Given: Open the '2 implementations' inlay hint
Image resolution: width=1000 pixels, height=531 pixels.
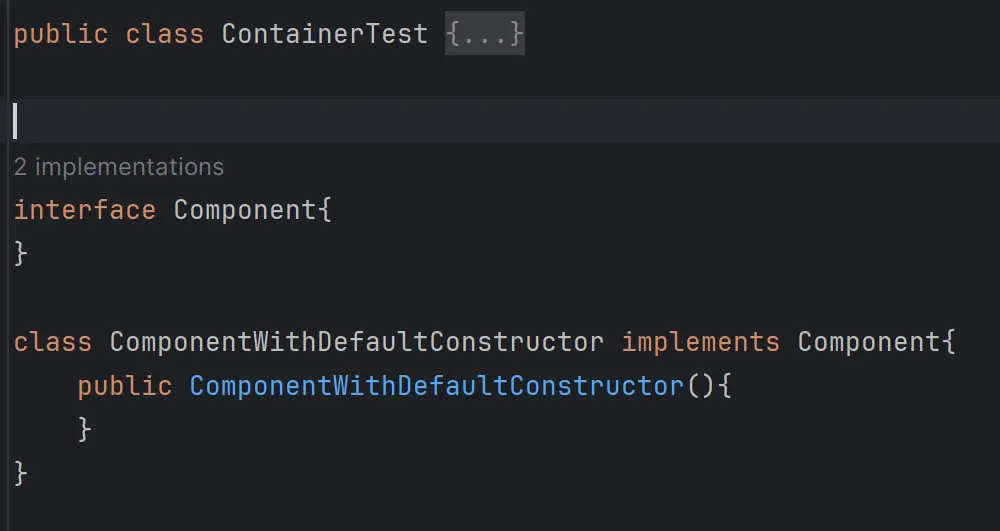Looking at the screenshot, I should click(x=119, y=167).
